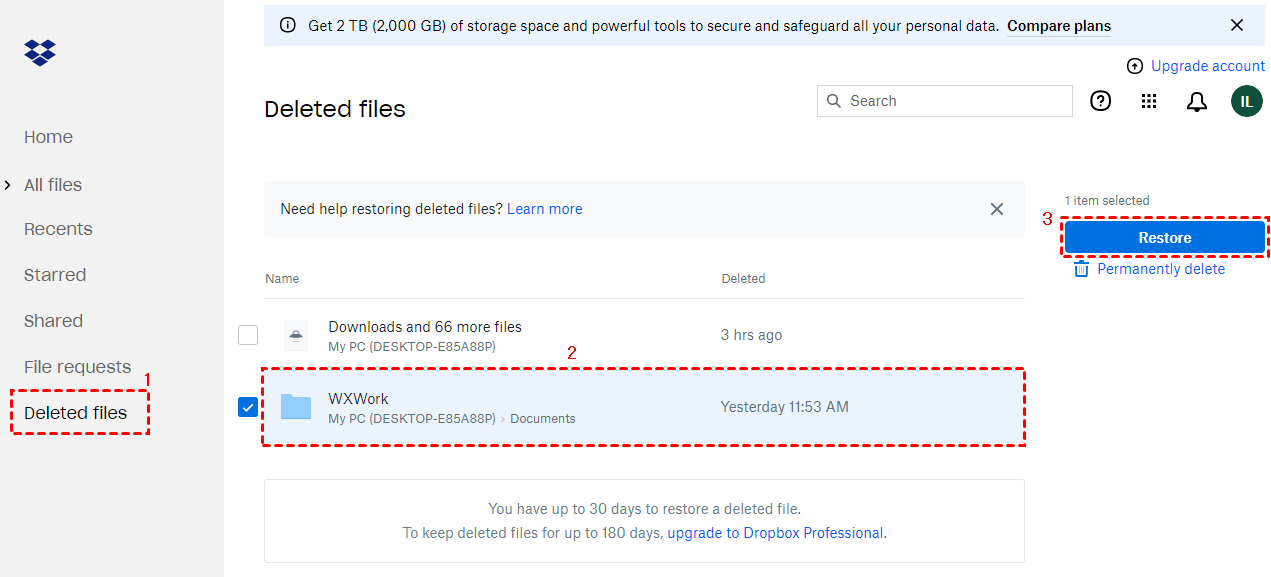Click the WXWork folder icon

[296, 406]
